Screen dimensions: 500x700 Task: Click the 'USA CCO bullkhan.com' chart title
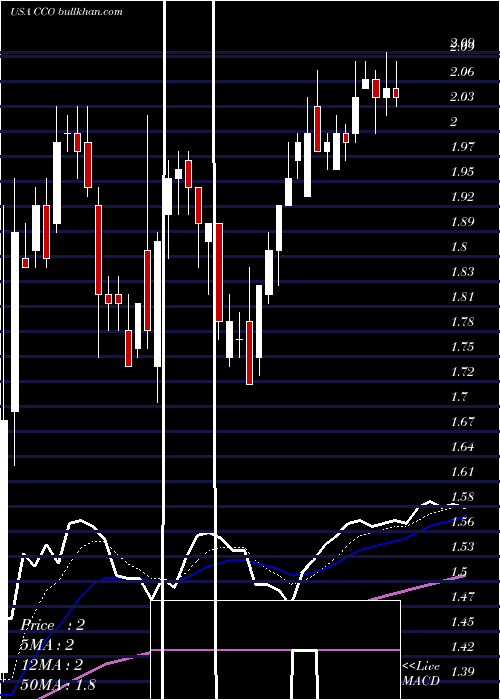pos(67,12)
